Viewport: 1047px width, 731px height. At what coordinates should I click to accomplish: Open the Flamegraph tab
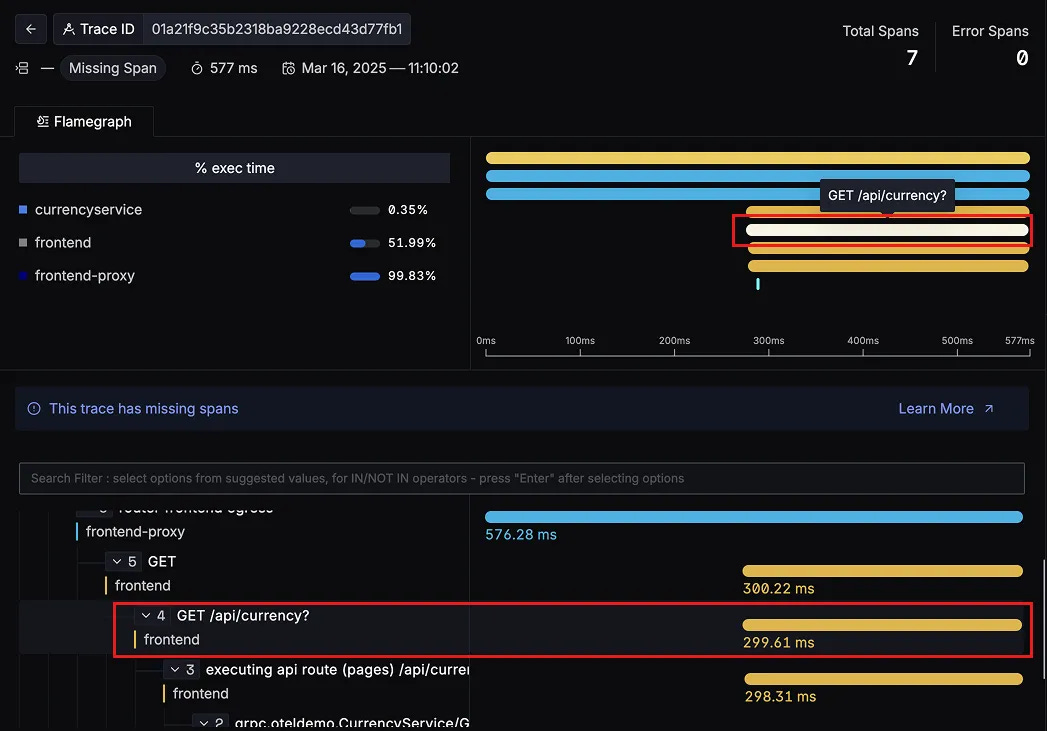click(x=84, y=121)
